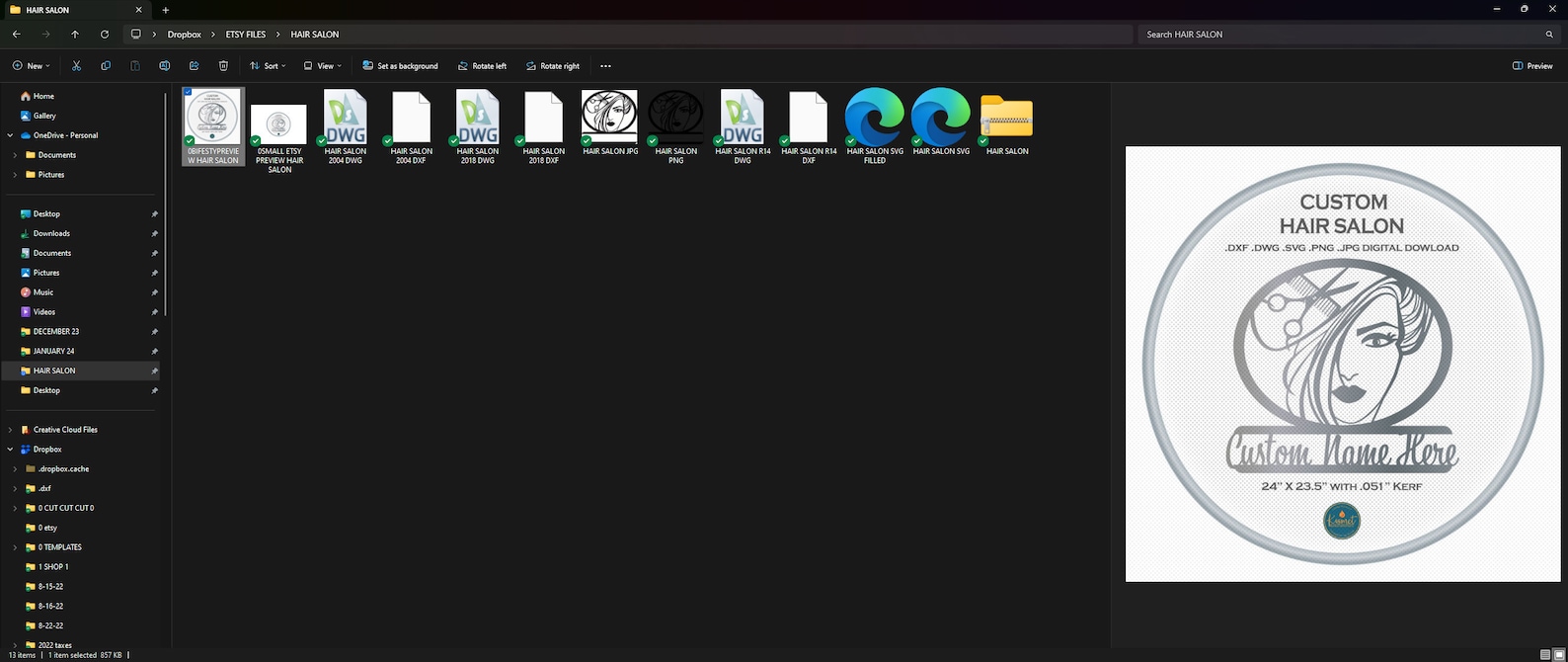The height and width of the screenshot is (662, 1568).
Task: Click the Rename icon in toolbar
Action: 165,66
